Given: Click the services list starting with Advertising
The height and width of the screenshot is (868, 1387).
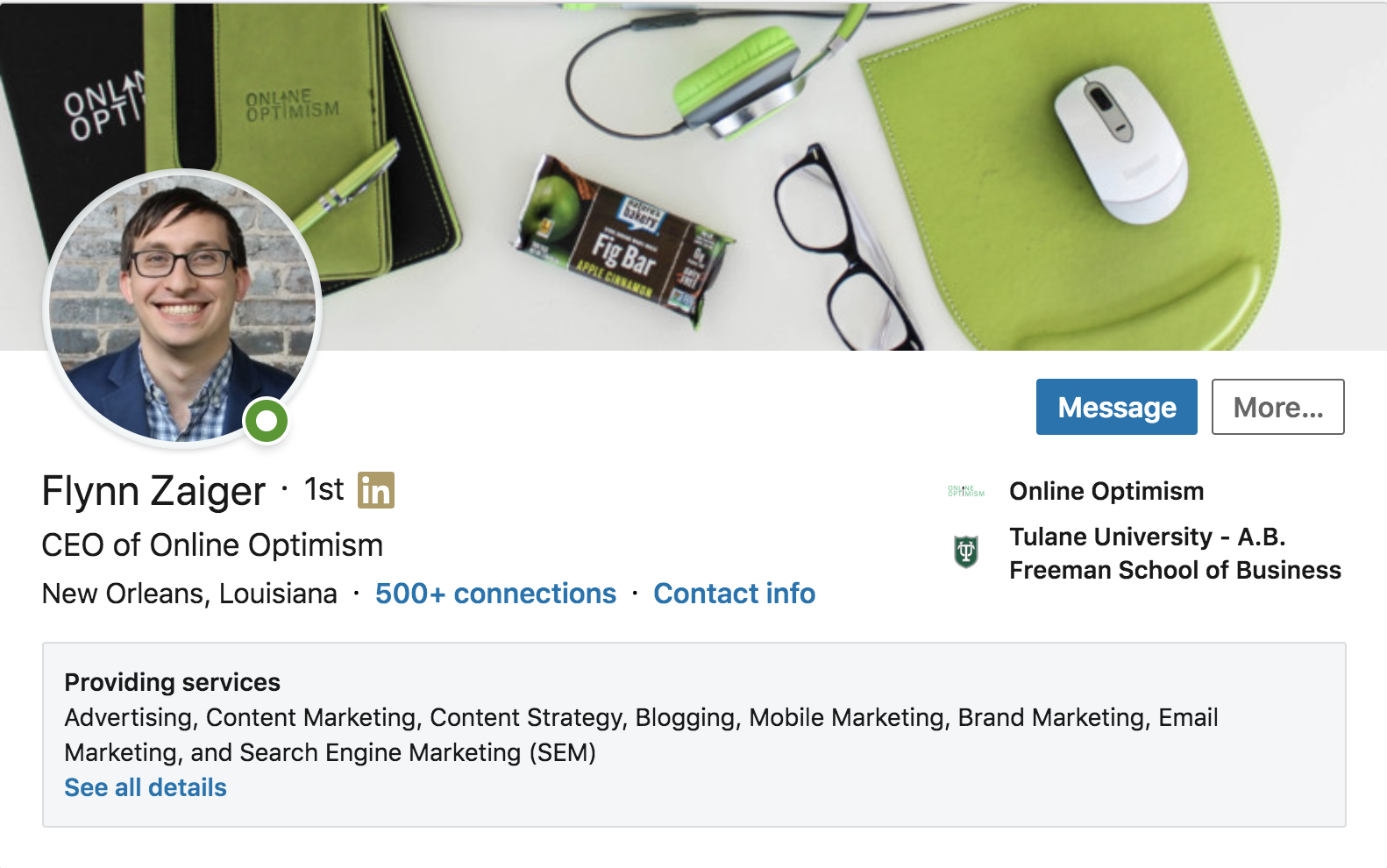Looking at the screenshot, I should [640, 735].
